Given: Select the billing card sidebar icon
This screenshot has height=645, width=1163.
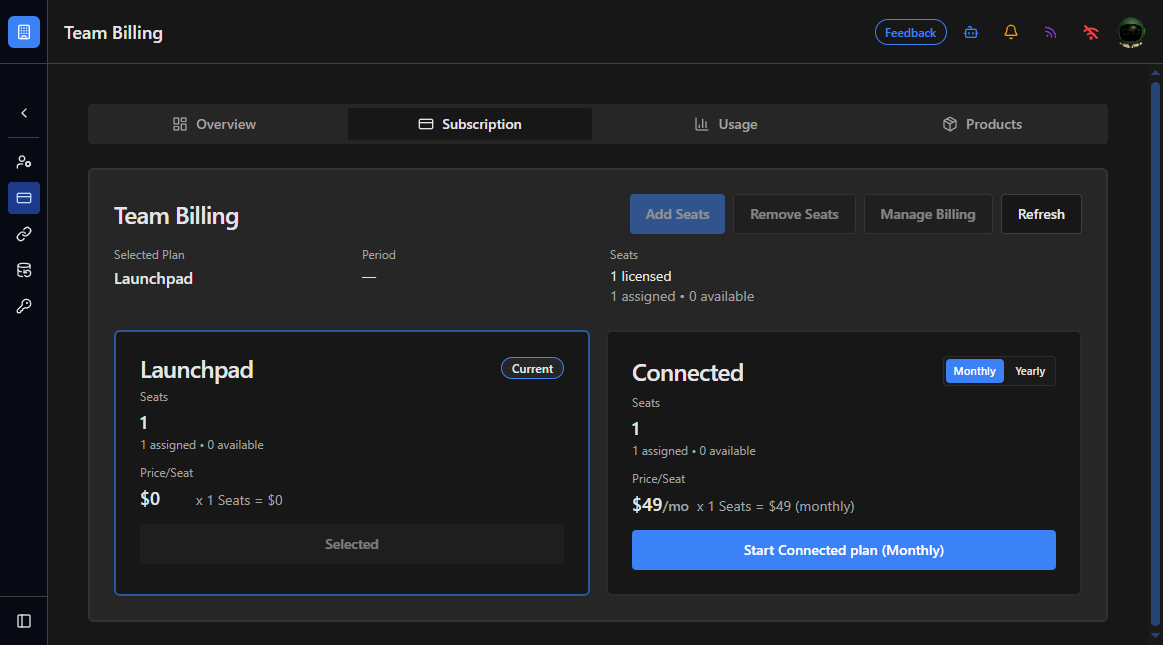Looking at the screenshot, I should click(x=24, y=198).
